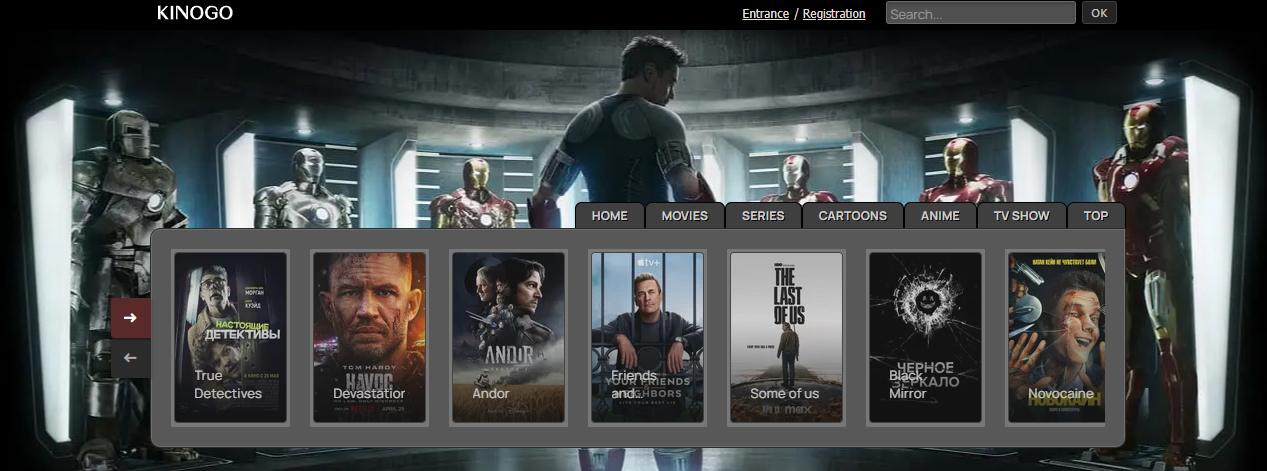Select the Andor poster
This screenshot has width=1267, height=471.
pyautogui.click(x=509, y=338)
